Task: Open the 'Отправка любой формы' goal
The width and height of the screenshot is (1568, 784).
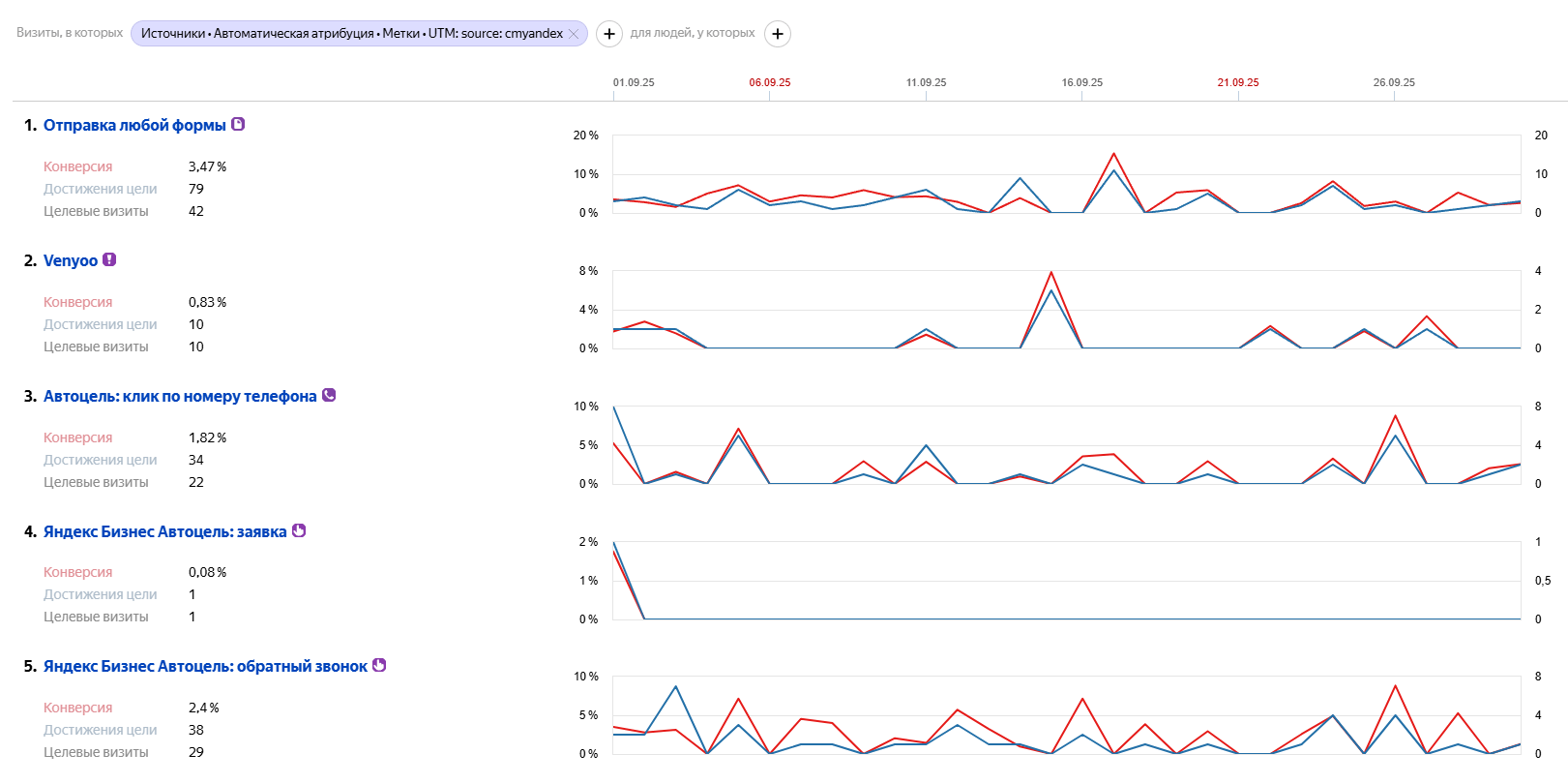Action: click(x=134, y=125)
